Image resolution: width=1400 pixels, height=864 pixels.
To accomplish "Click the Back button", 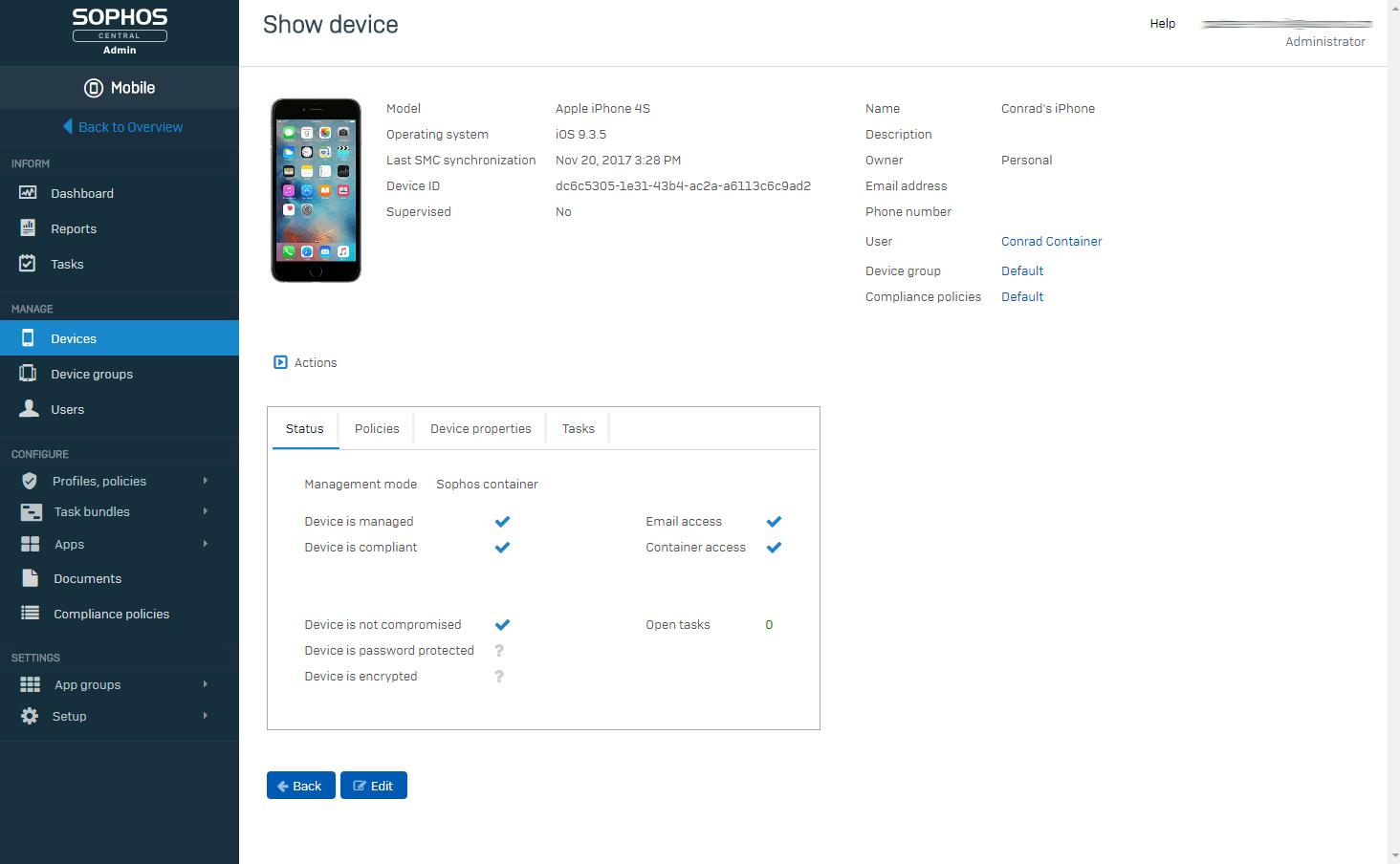I will pos(300,786).
